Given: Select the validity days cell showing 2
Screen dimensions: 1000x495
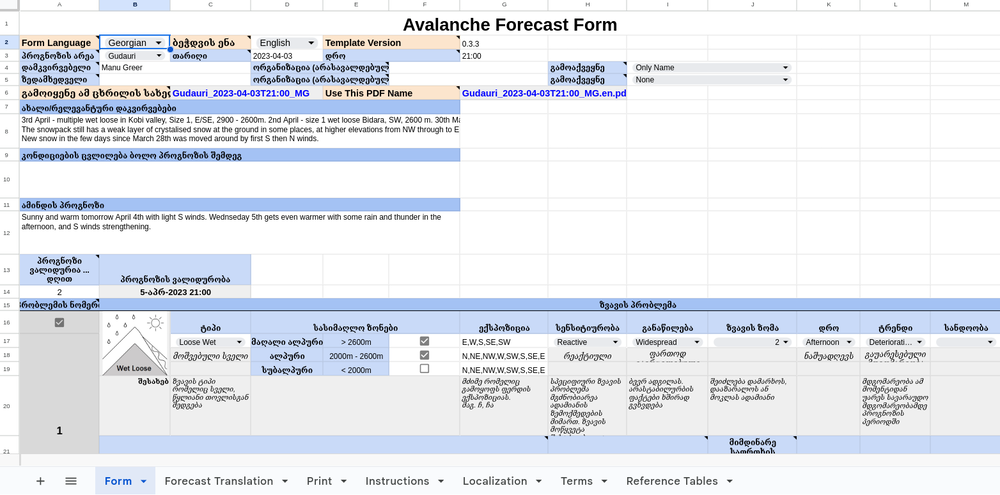Looking at the screenshot, I should click(x=59, y=292).
